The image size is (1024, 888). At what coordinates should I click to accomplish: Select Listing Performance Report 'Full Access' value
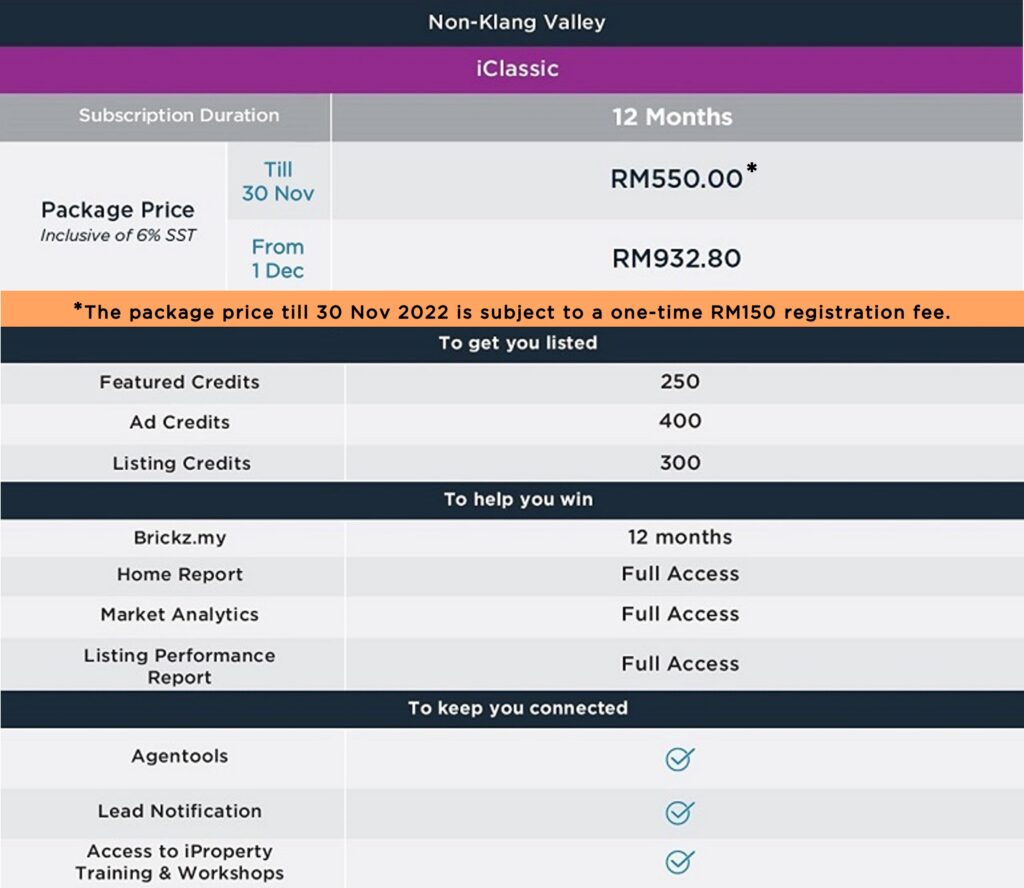coord(680,664)
